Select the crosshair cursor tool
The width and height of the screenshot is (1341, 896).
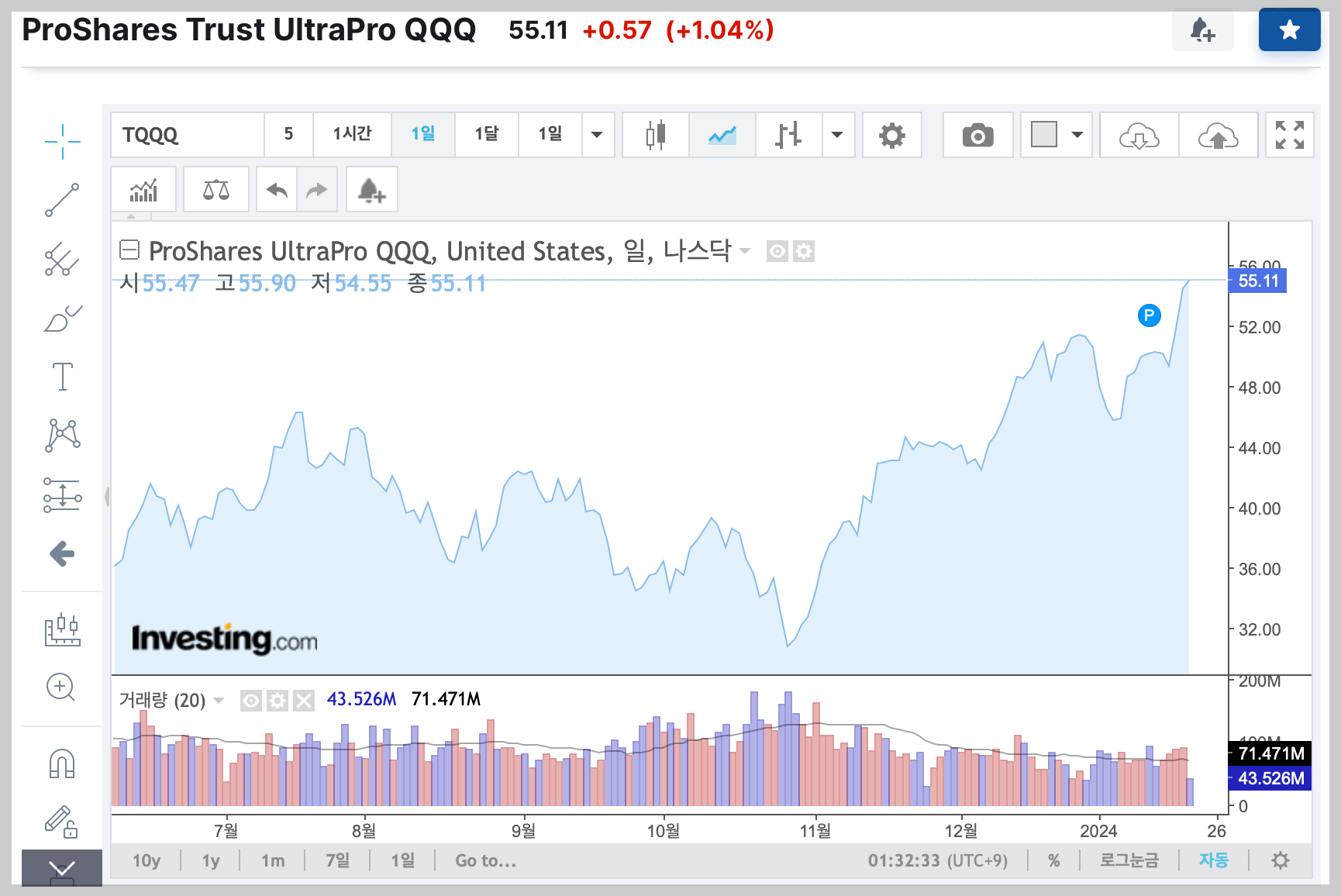point(62,141)
